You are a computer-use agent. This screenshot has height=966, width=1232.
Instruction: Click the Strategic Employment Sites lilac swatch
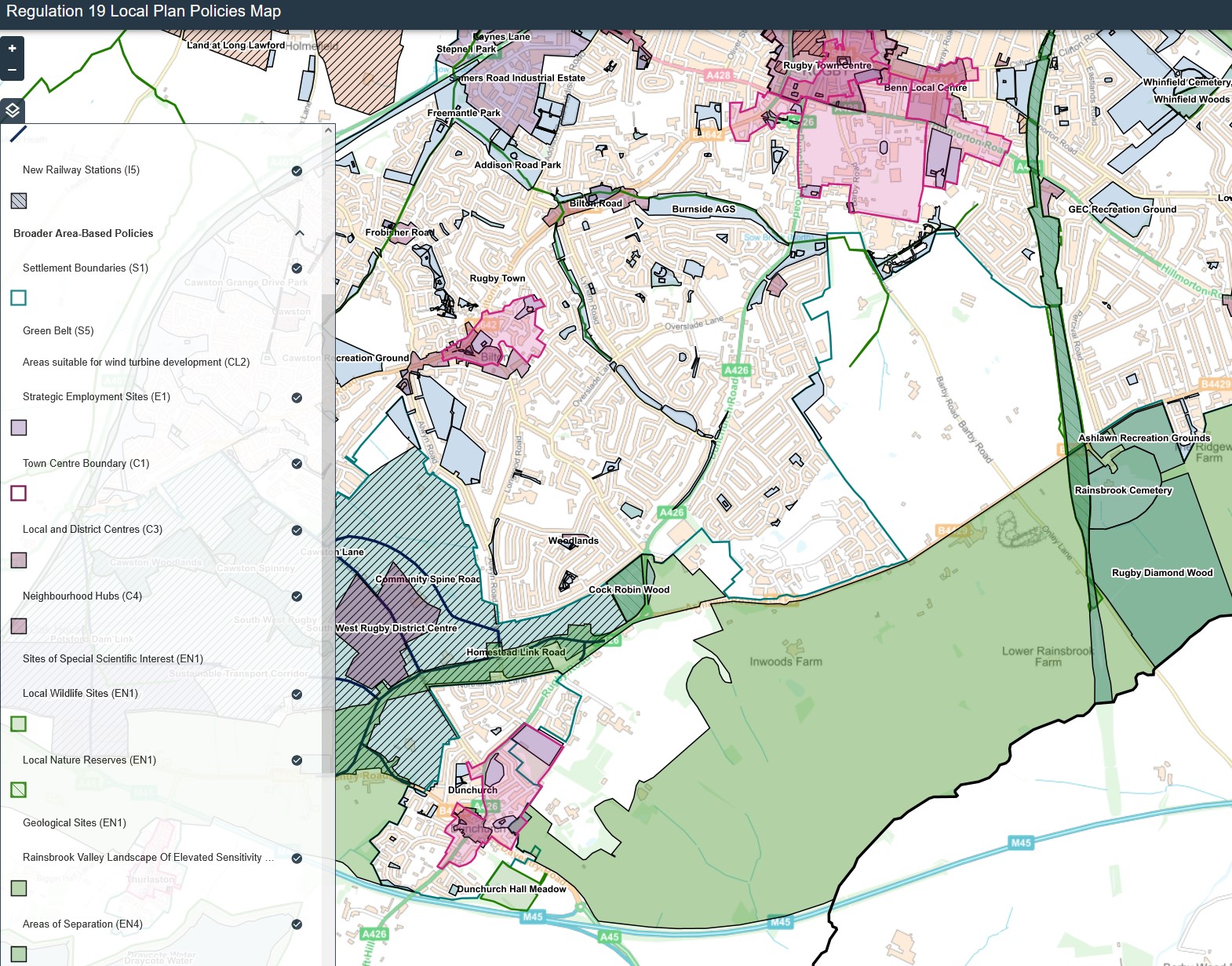(19, 427)
